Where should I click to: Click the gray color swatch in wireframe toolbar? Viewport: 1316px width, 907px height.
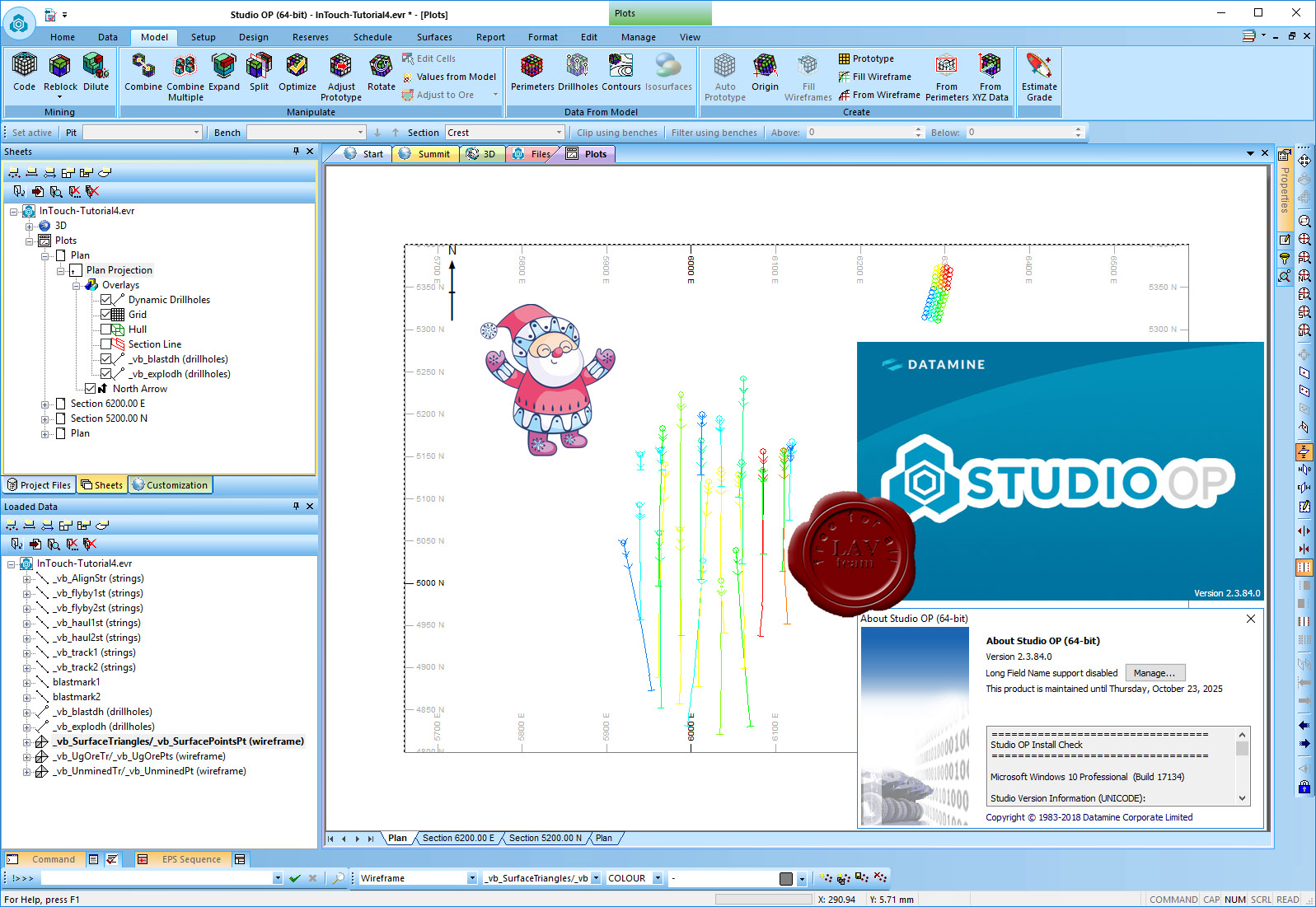coord(786,879)
